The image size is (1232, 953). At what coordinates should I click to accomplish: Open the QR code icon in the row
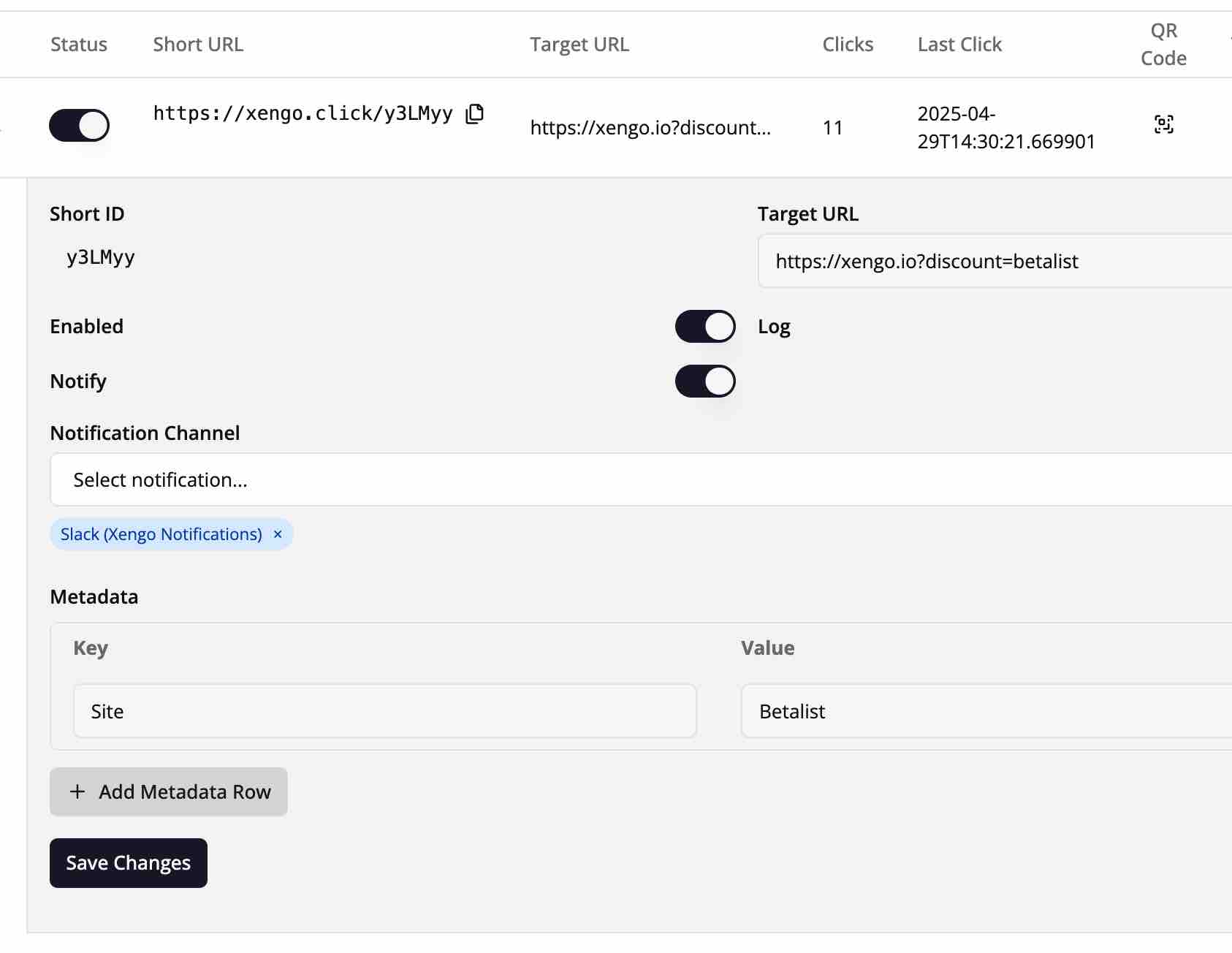point(1163,125)
